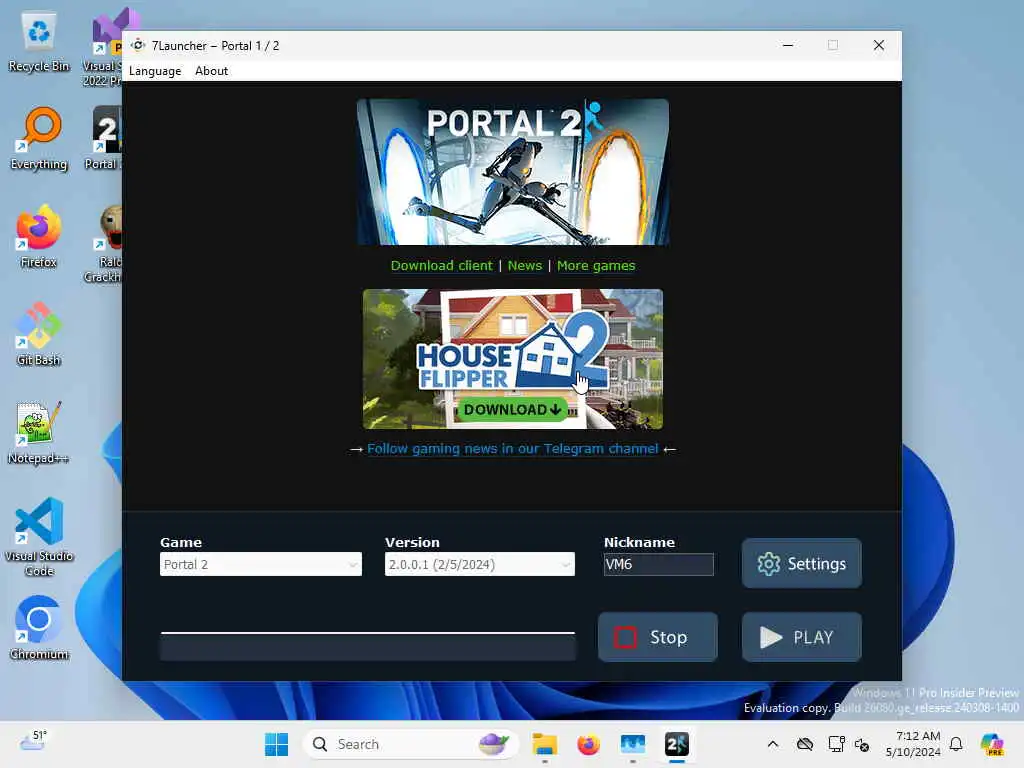
Task: Click the Nickname field containing VM6
Action: 658,564
